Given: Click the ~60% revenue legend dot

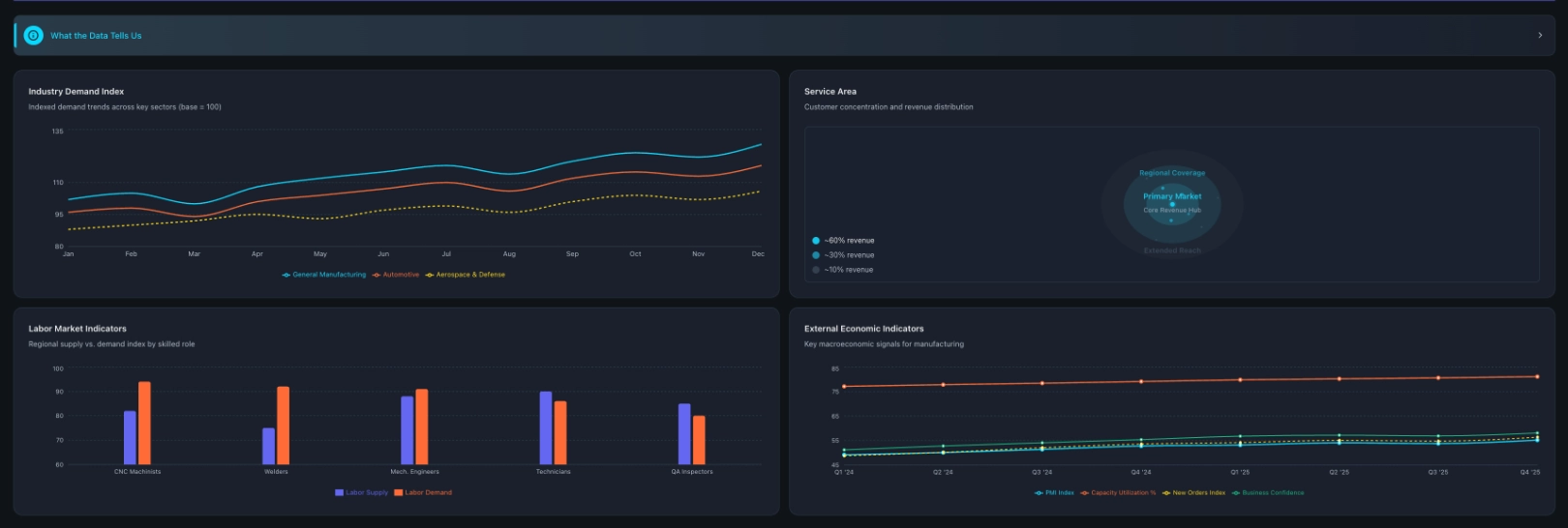Looking at the screenshot, I should 816,241.
